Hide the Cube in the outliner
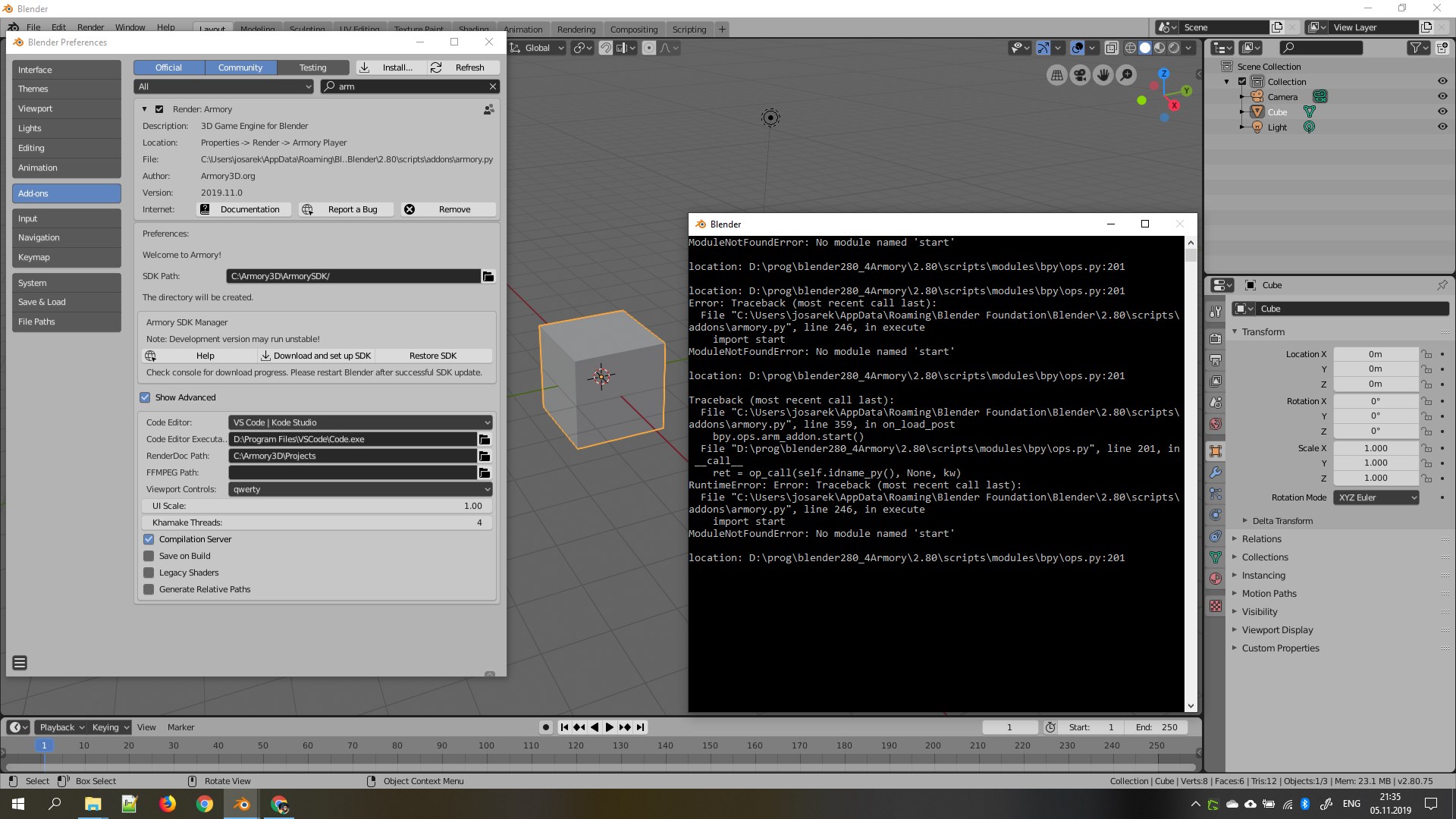 point(1442,112)
